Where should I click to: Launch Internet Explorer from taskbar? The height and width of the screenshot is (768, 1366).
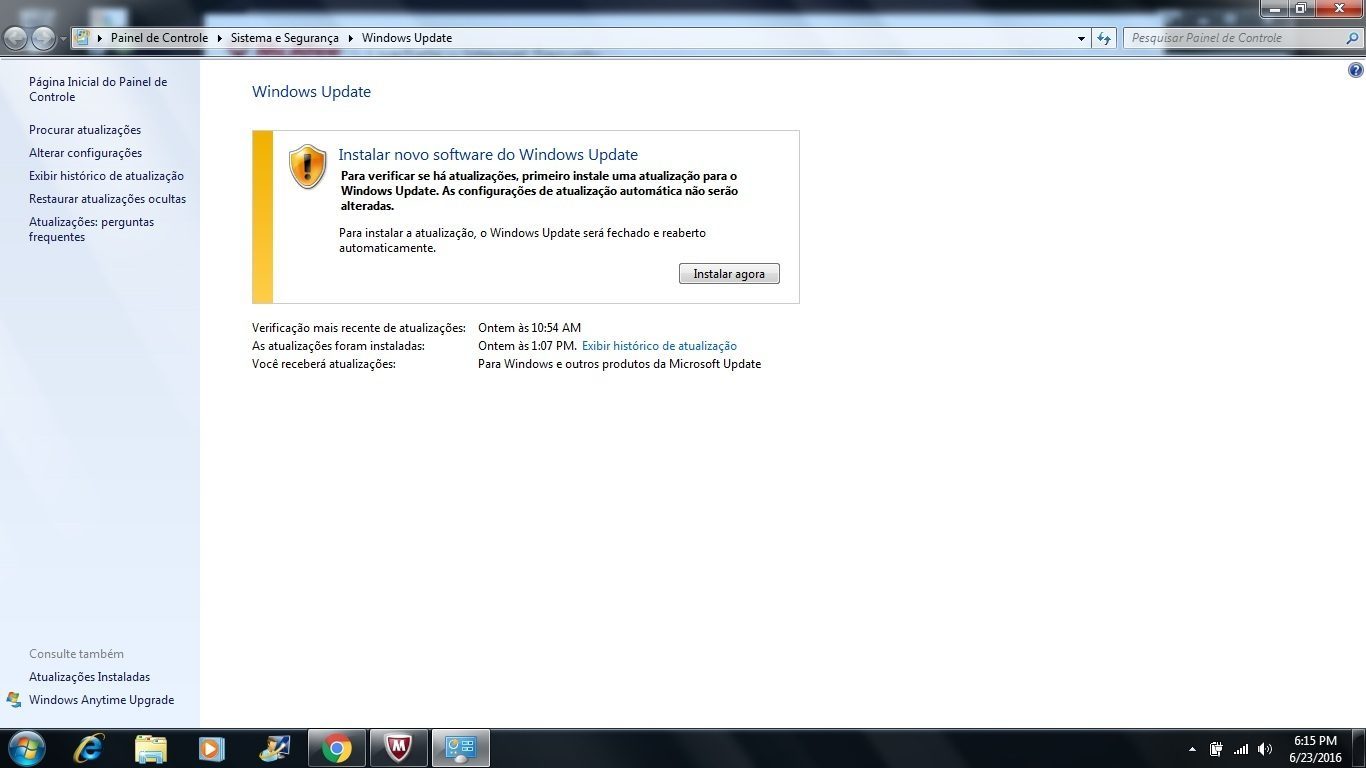89,748
